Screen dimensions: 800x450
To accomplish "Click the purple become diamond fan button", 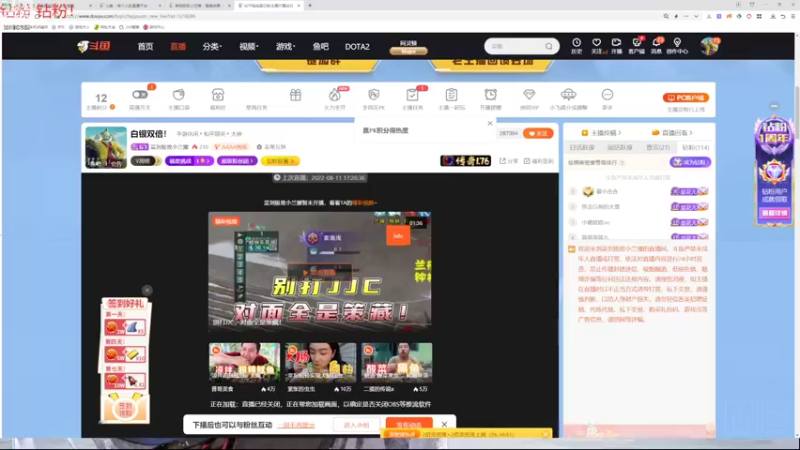I will 690,162.
